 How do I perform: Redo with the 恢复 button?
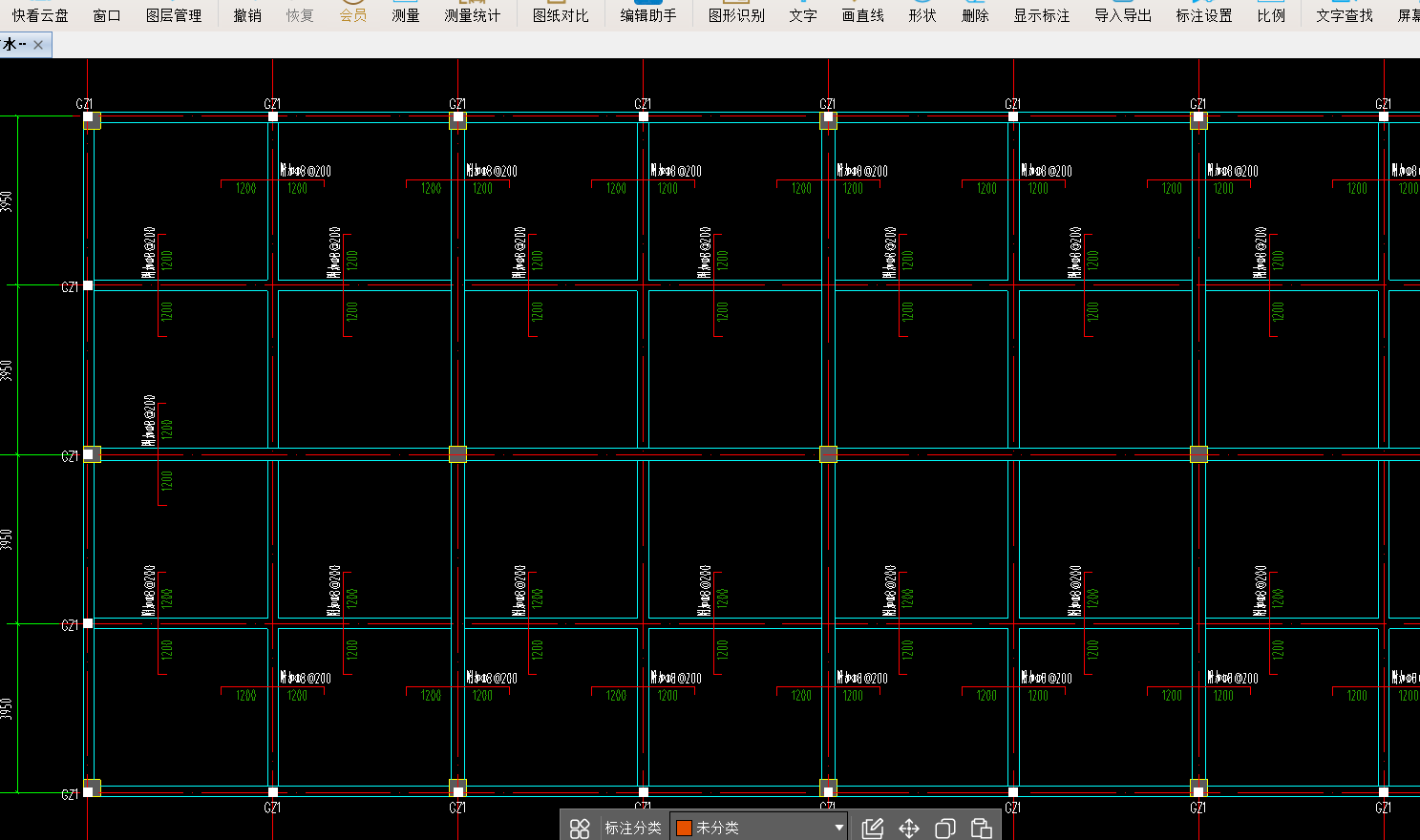tap(300, 15)
